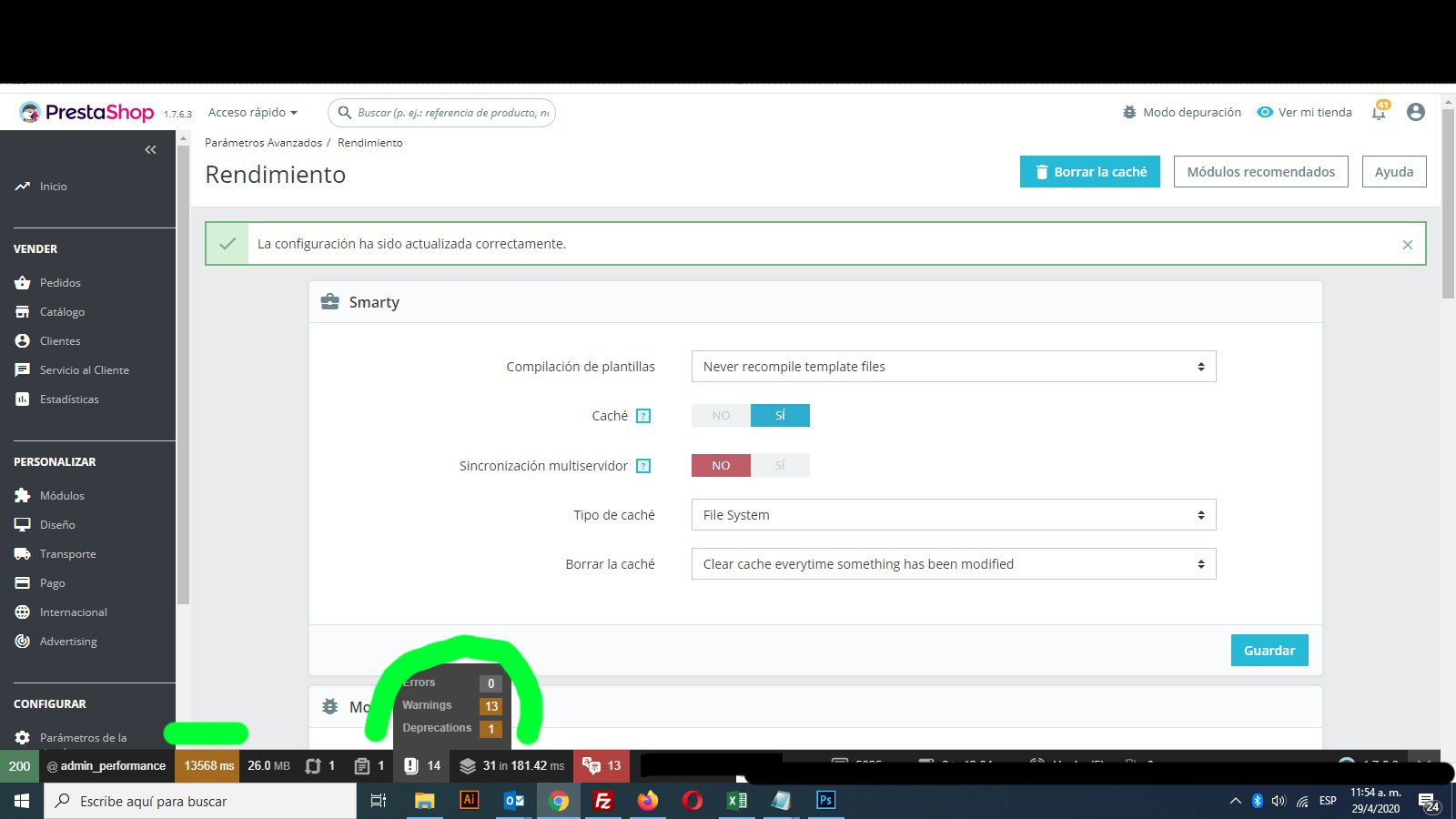Click the Borrar la caché button
Image resolution: width=1456 pixels, height=819 pixels.
coord(1090,172)
